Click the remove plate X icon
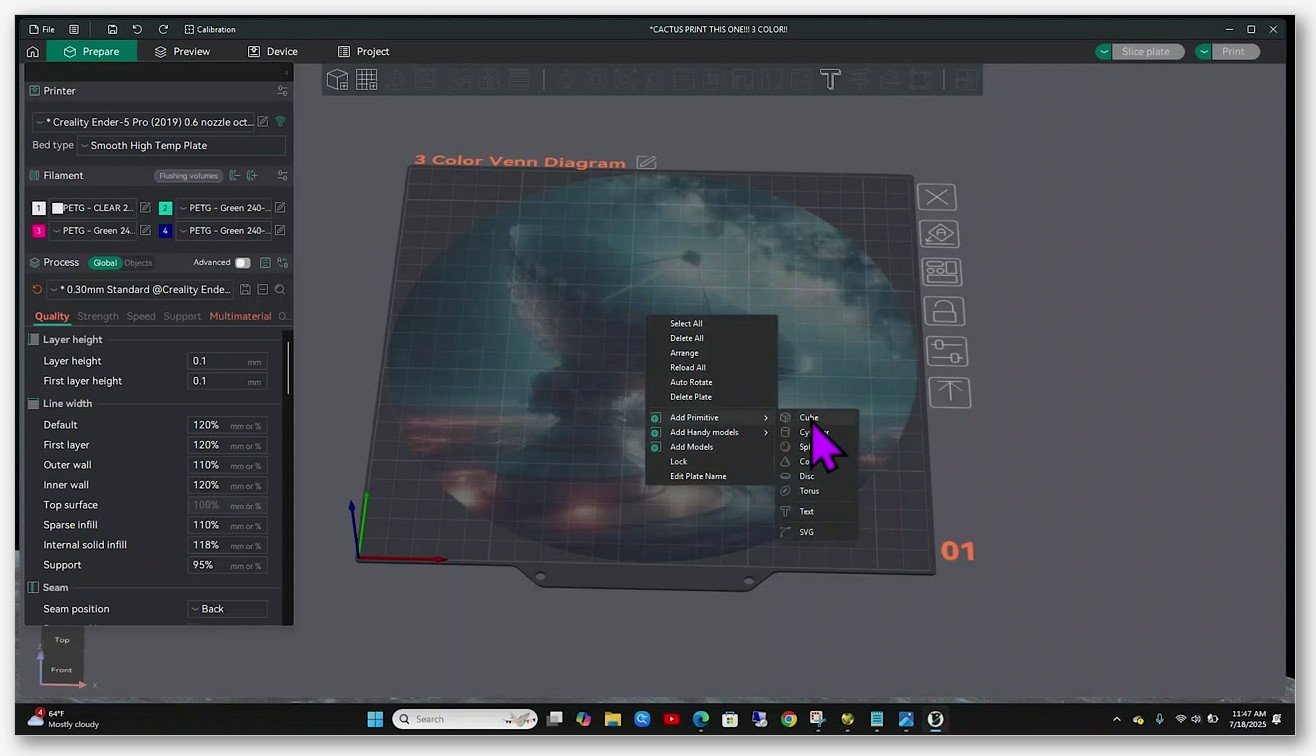Screen dimensions: 1316x756 point(937,197)
